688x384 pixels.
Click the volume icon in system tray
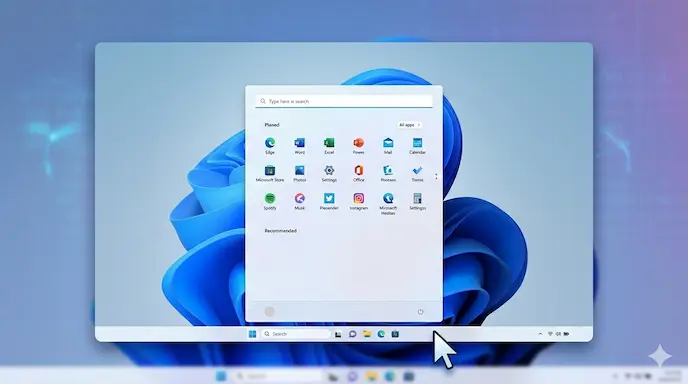[558, 334]
